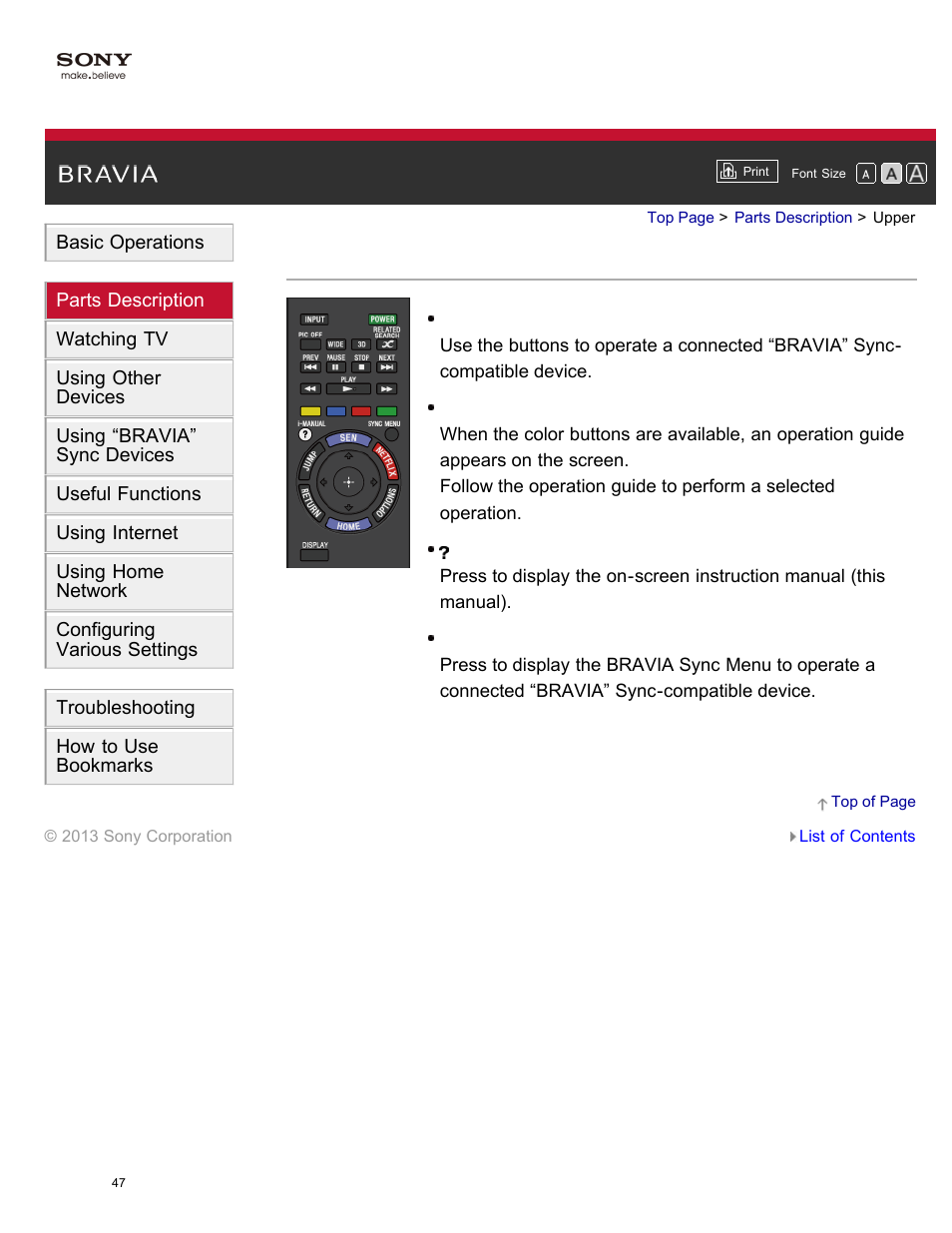Click the Related Search button on the remote
The image size is (952, 1233).
point(387,344)
